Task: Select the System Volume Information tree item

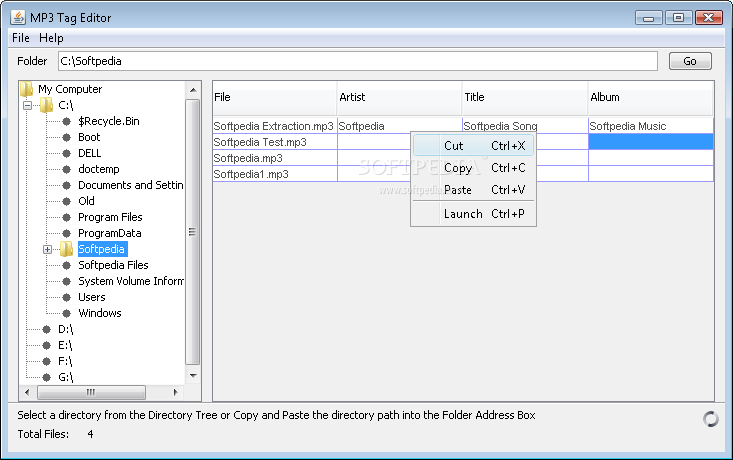Action: tap(130, 281)
